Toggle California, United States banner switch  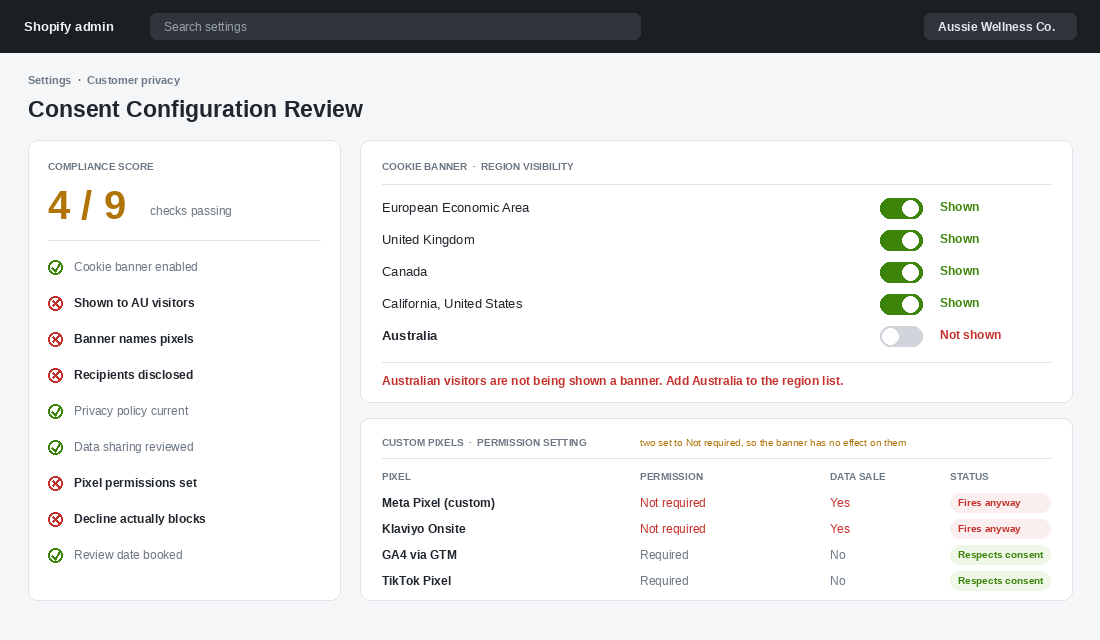[901, 304]
